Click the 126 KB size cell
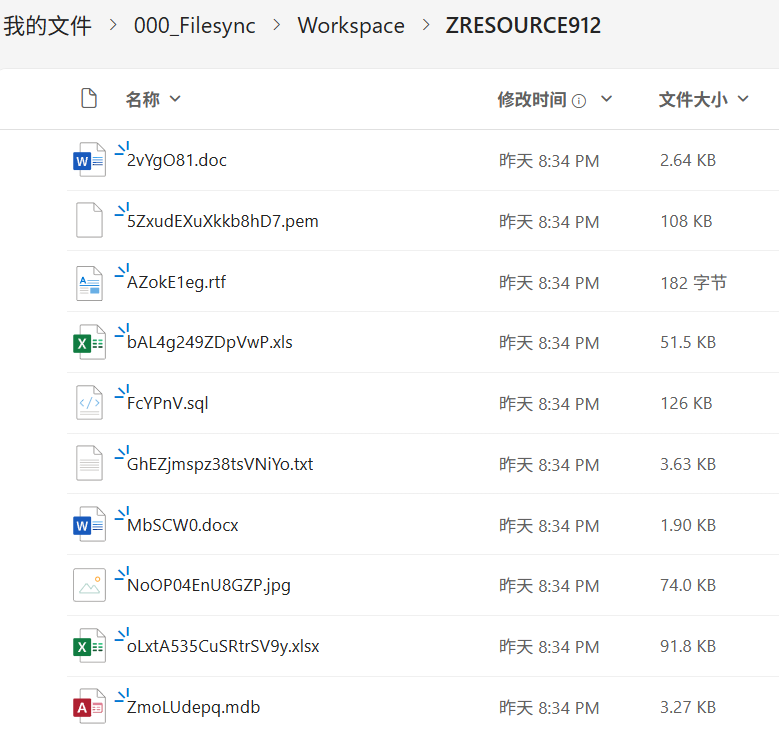Image resolution: width=779 pixels, height=731 pixels. (x=686, y=403)
